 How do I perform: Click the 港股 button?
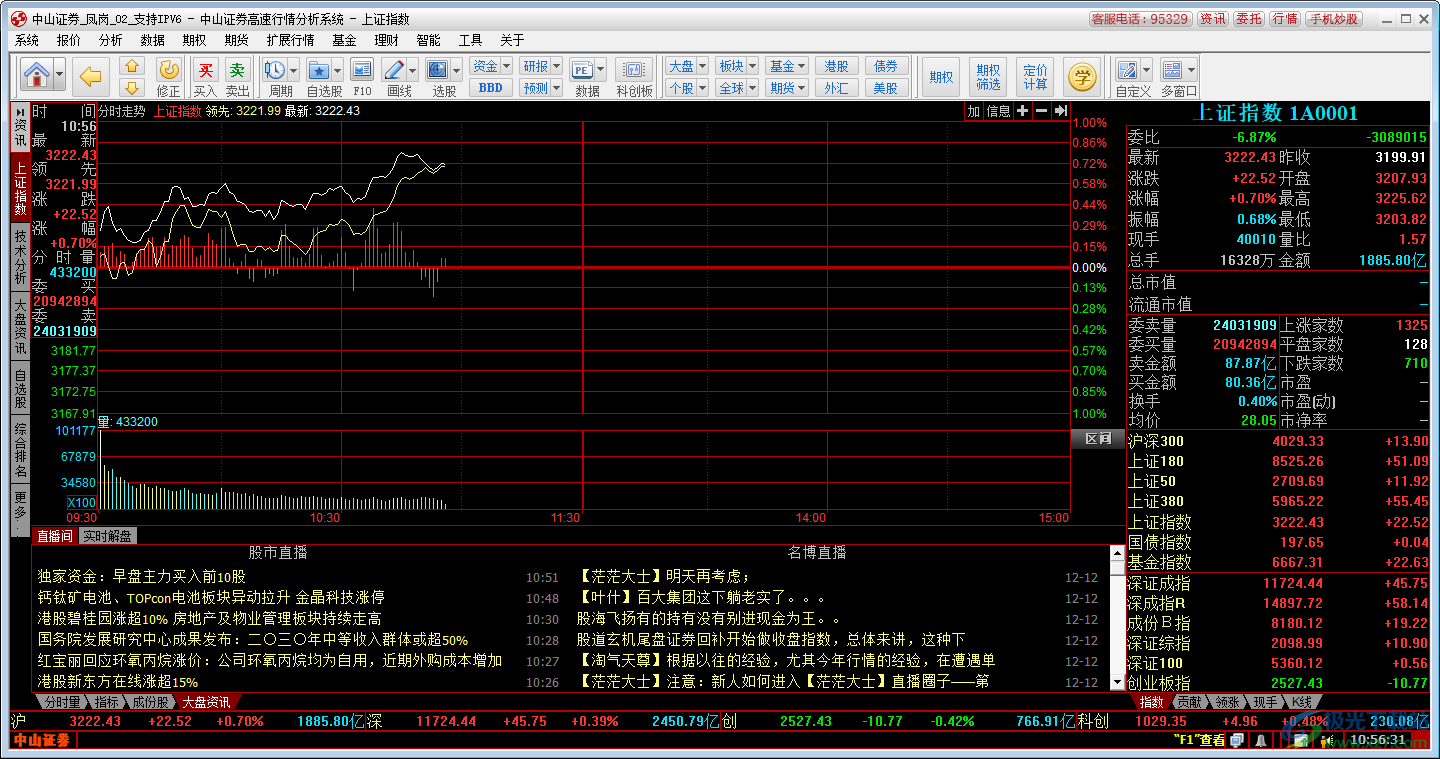coord(837,66)
